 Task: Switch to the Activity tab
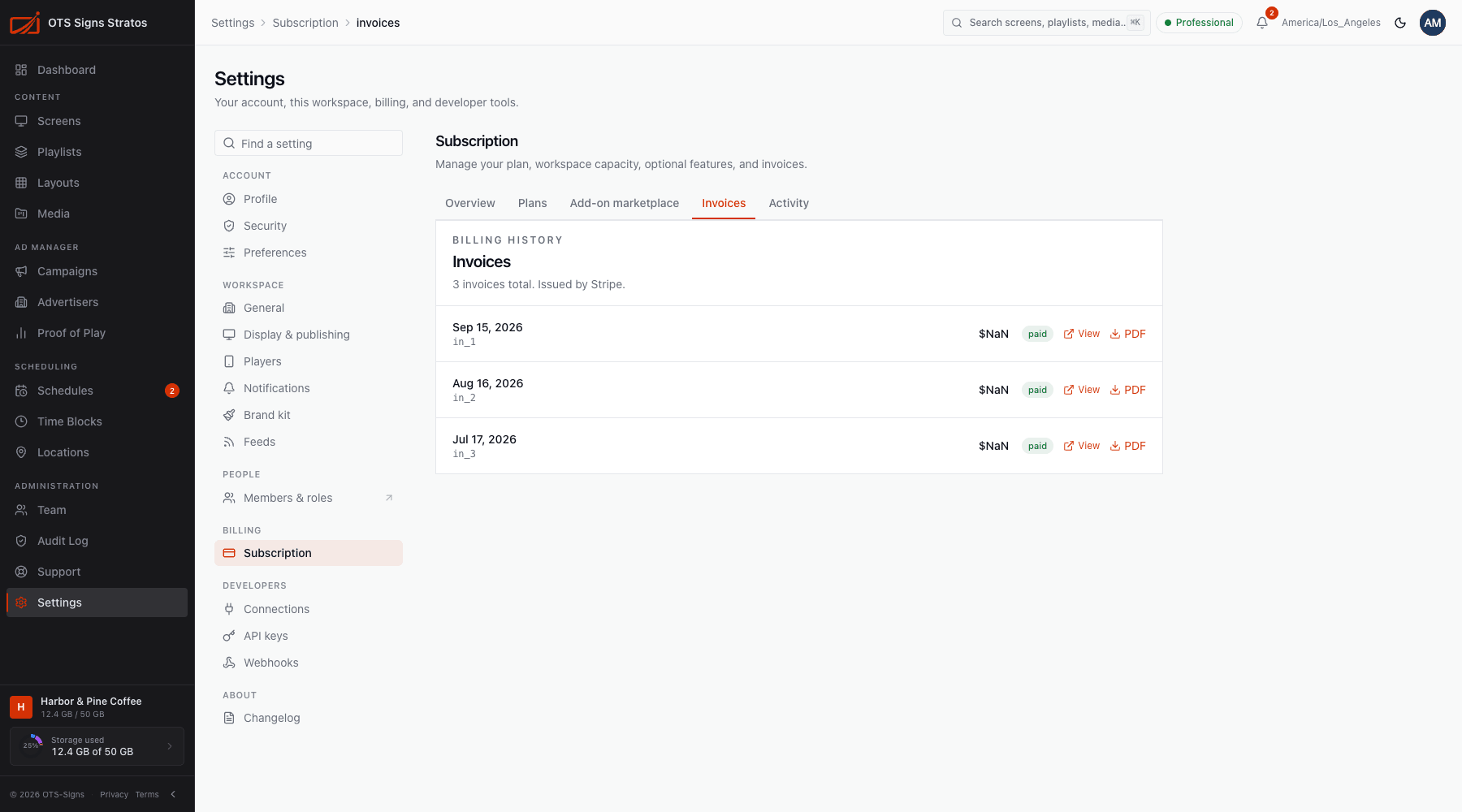click(789, 203)
